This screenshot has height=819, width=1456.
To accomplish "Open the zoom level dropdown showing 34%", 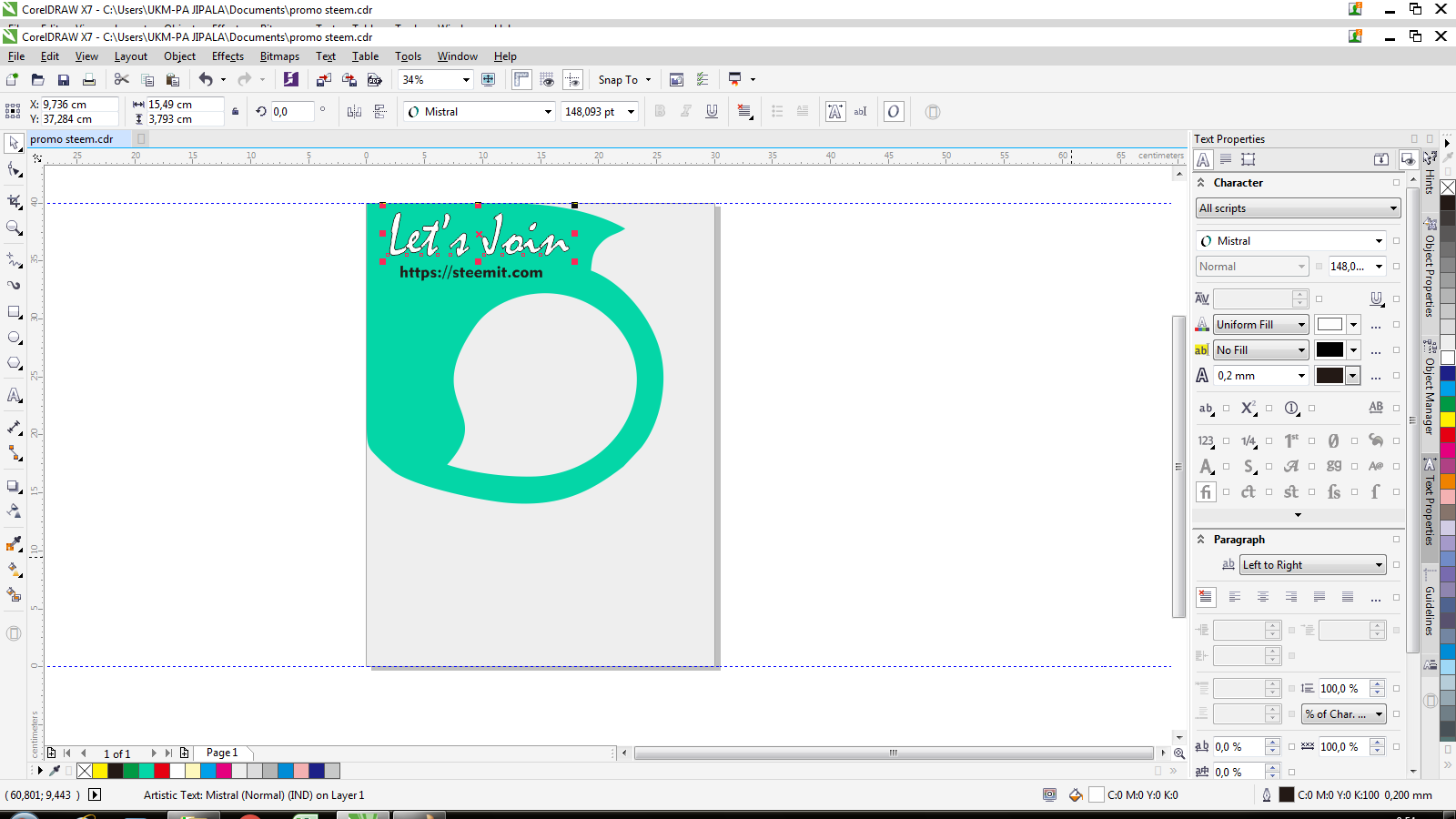I will pyautogui.click(x=466, y=80).
